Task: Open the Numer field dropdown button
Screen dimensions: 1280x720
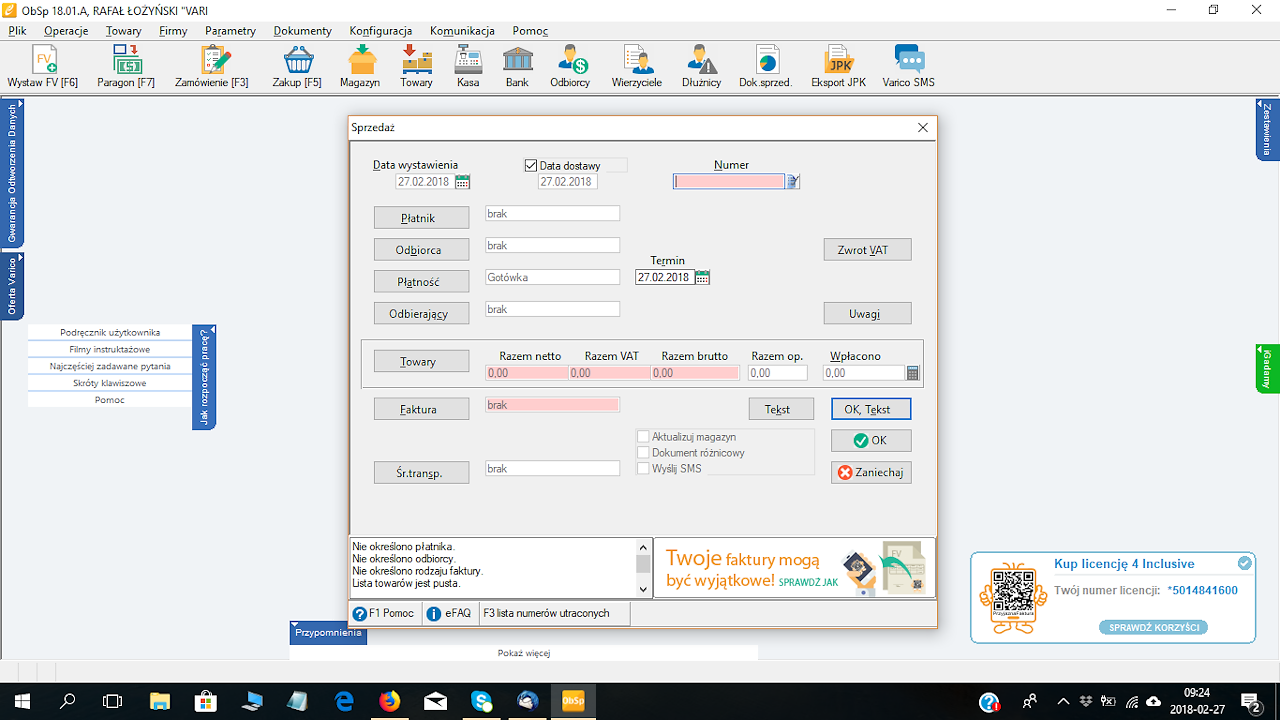Action: (x=793, y=182)
